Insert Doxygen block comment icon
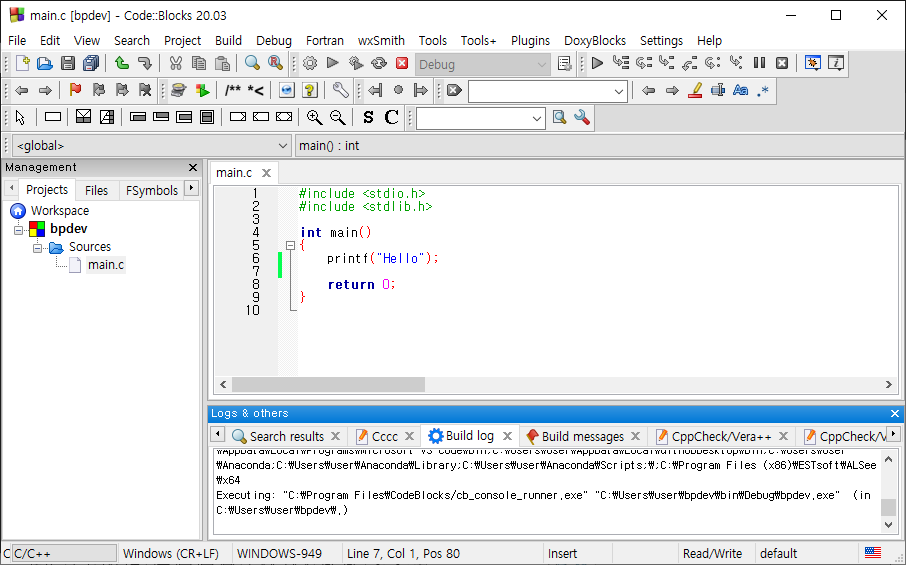 [x=233, y=90]
